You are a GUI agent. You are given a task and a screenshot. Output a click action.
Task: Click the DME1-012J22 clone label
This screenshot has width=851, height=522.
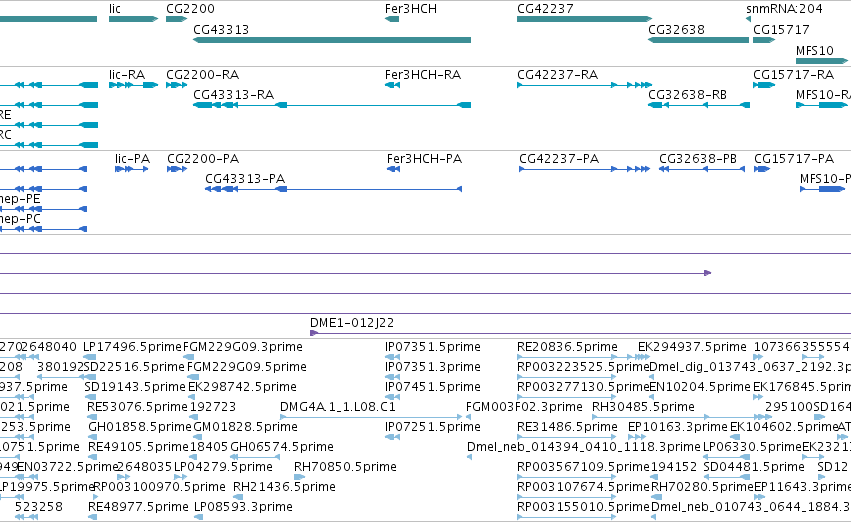click(352, 322)
